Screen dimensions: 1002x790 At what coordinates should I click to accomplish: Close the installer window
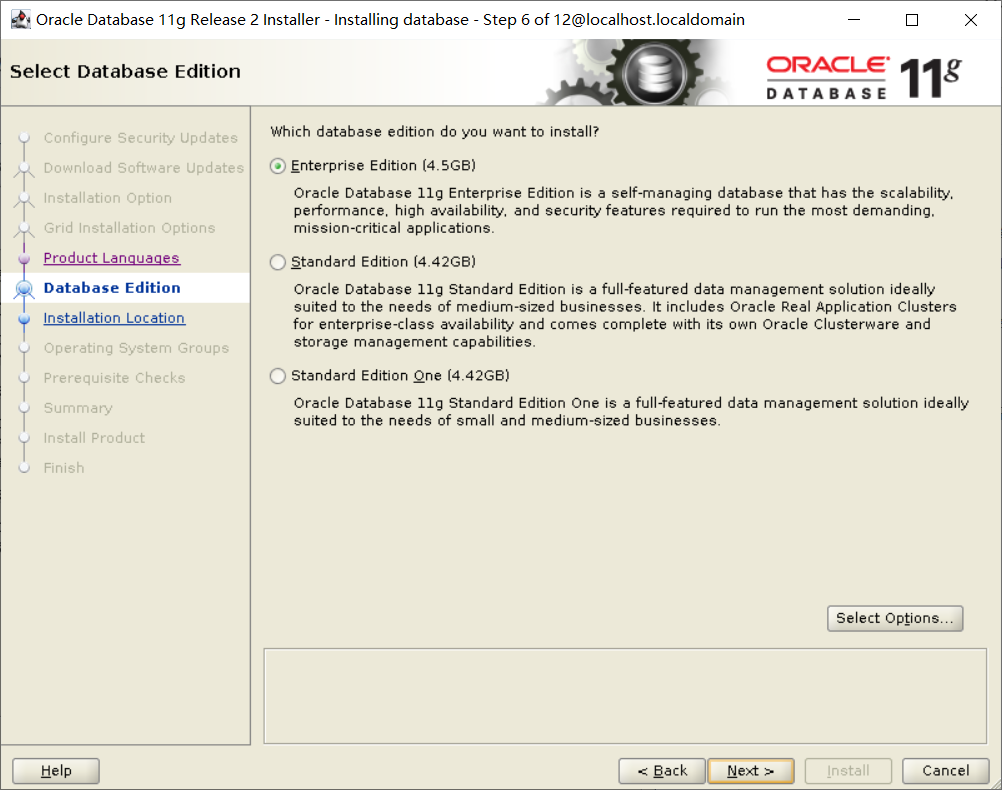[971, 20]
